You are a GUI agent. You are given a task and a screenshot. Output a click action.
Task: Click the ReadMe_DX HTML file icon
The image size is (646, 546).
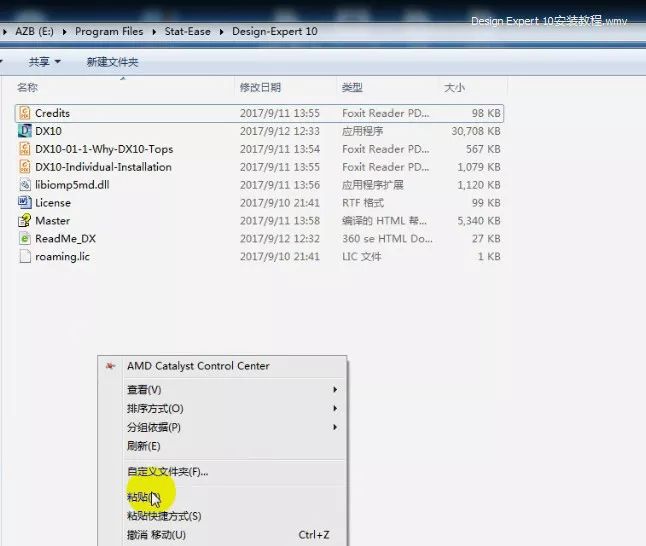(25, 239)
